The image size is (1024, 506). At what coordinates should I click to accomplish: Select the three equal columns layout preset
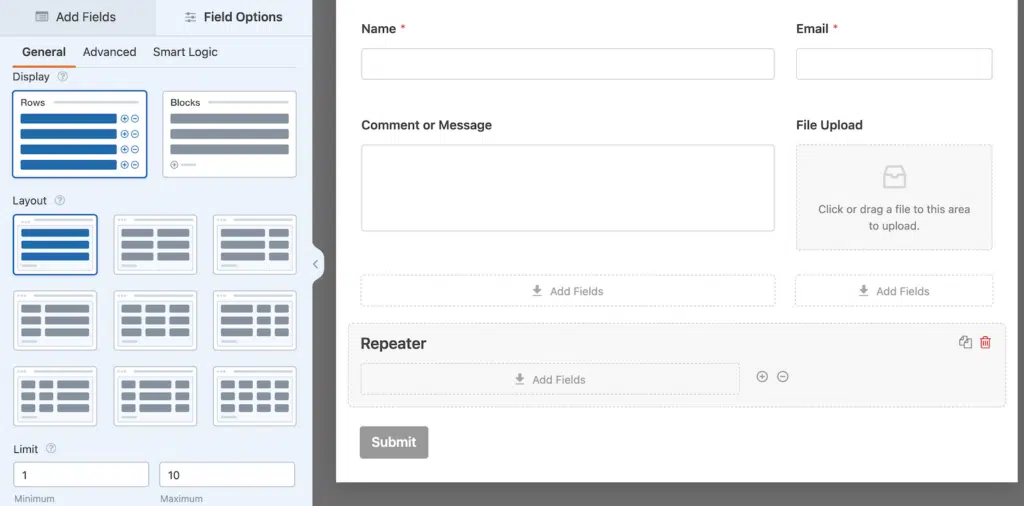click(155, 321)
